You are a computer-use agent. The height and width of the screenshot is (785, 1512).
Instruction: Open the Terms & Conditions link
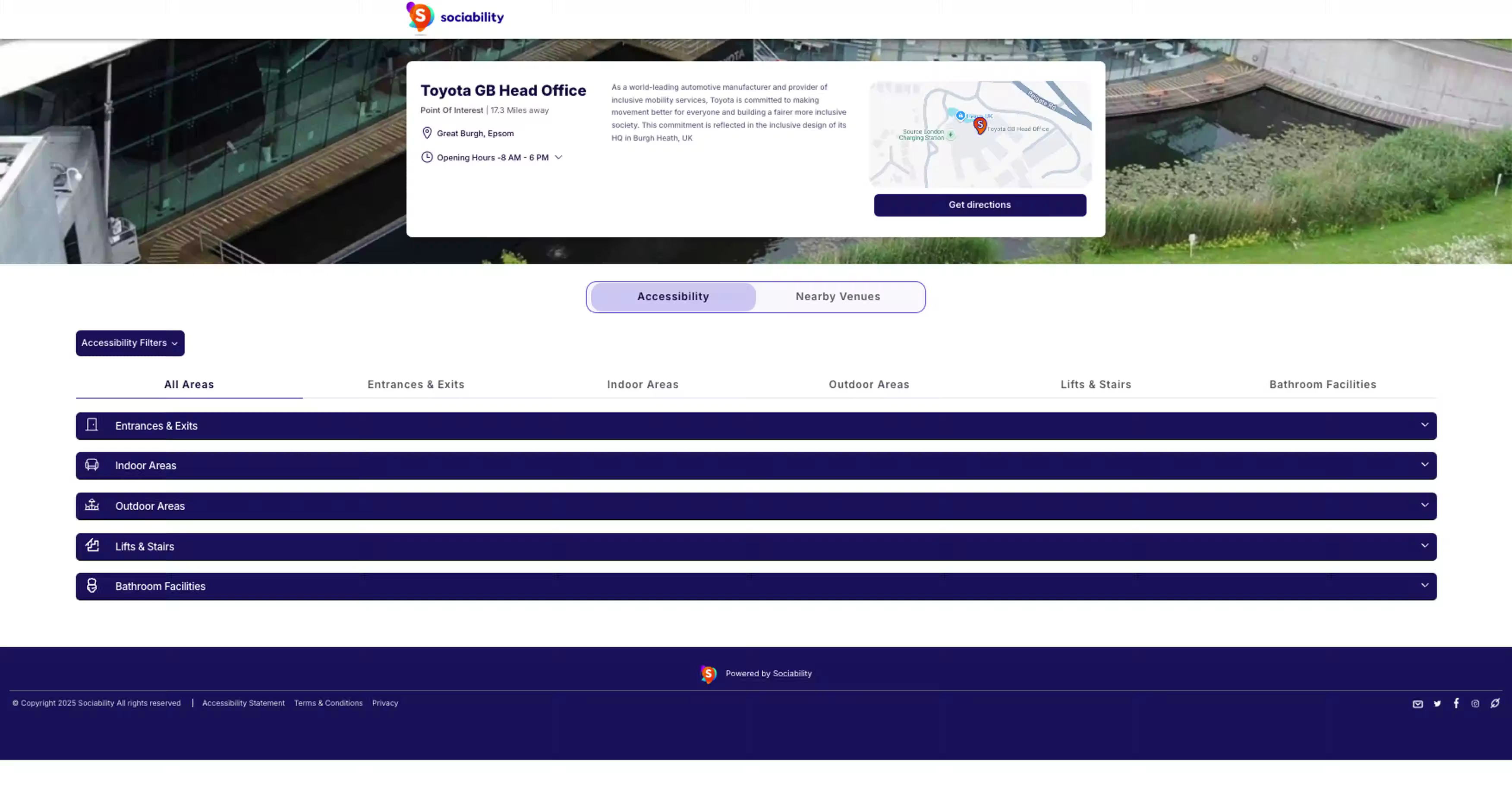point(328,703)
